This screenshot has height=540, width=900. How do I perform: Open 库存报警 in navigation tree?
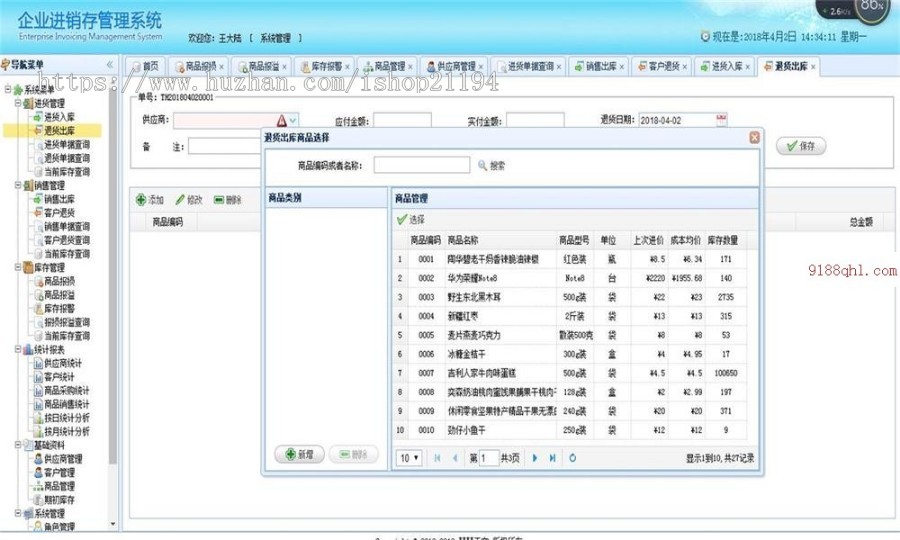[x=59, y=309]
